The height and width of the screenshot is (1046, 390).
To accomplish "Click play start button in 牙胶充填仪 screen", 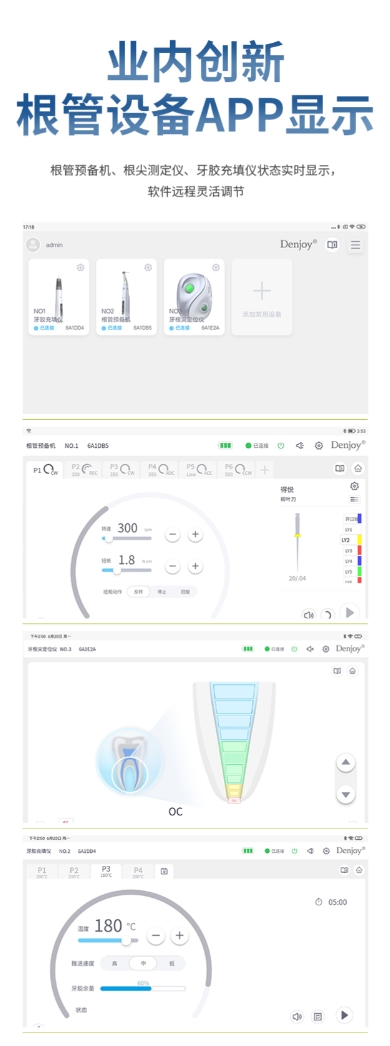I will coord(344,1015).
